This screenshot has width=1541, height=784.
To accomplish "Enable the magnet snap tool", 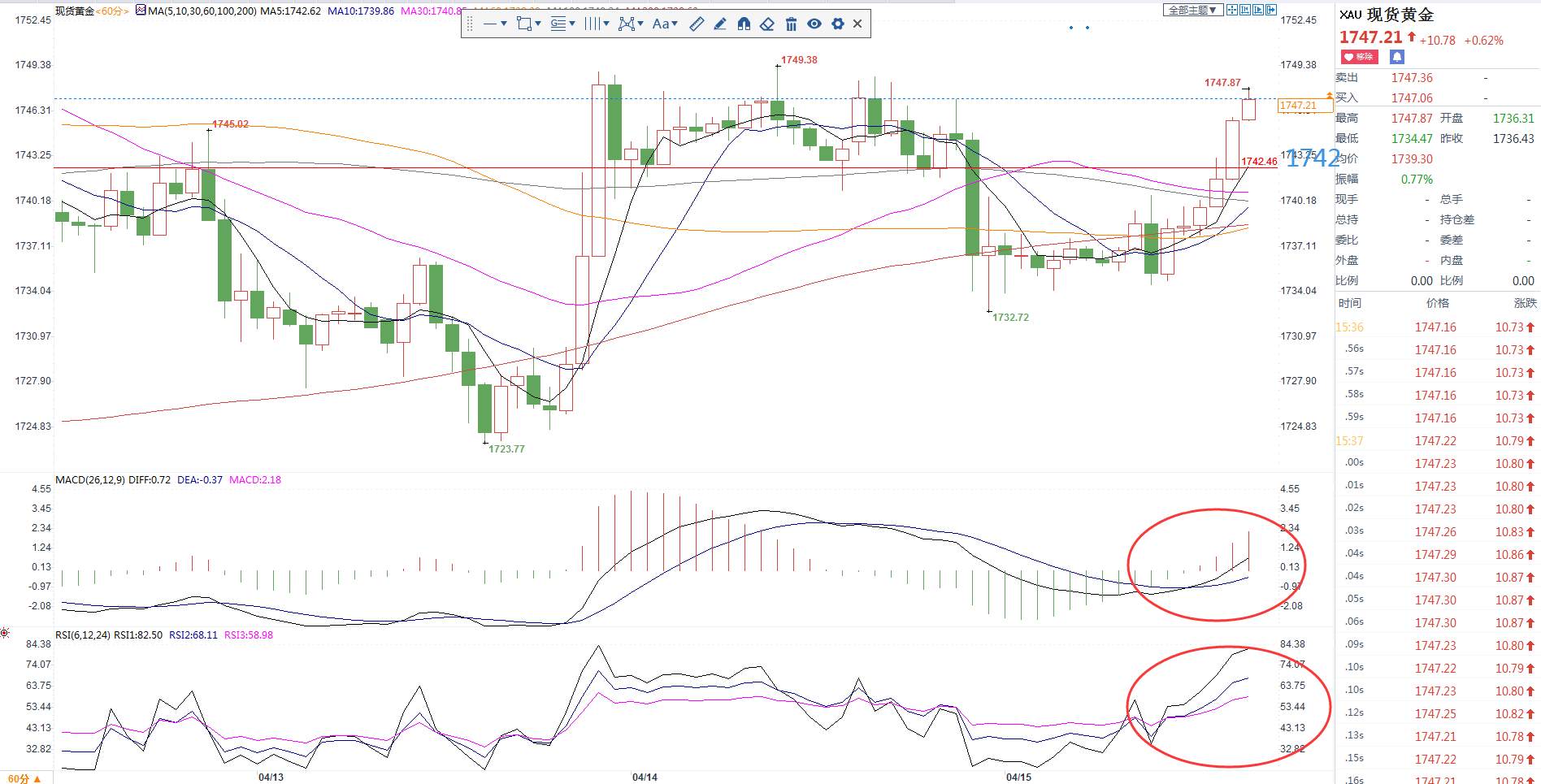I will 744,24.
